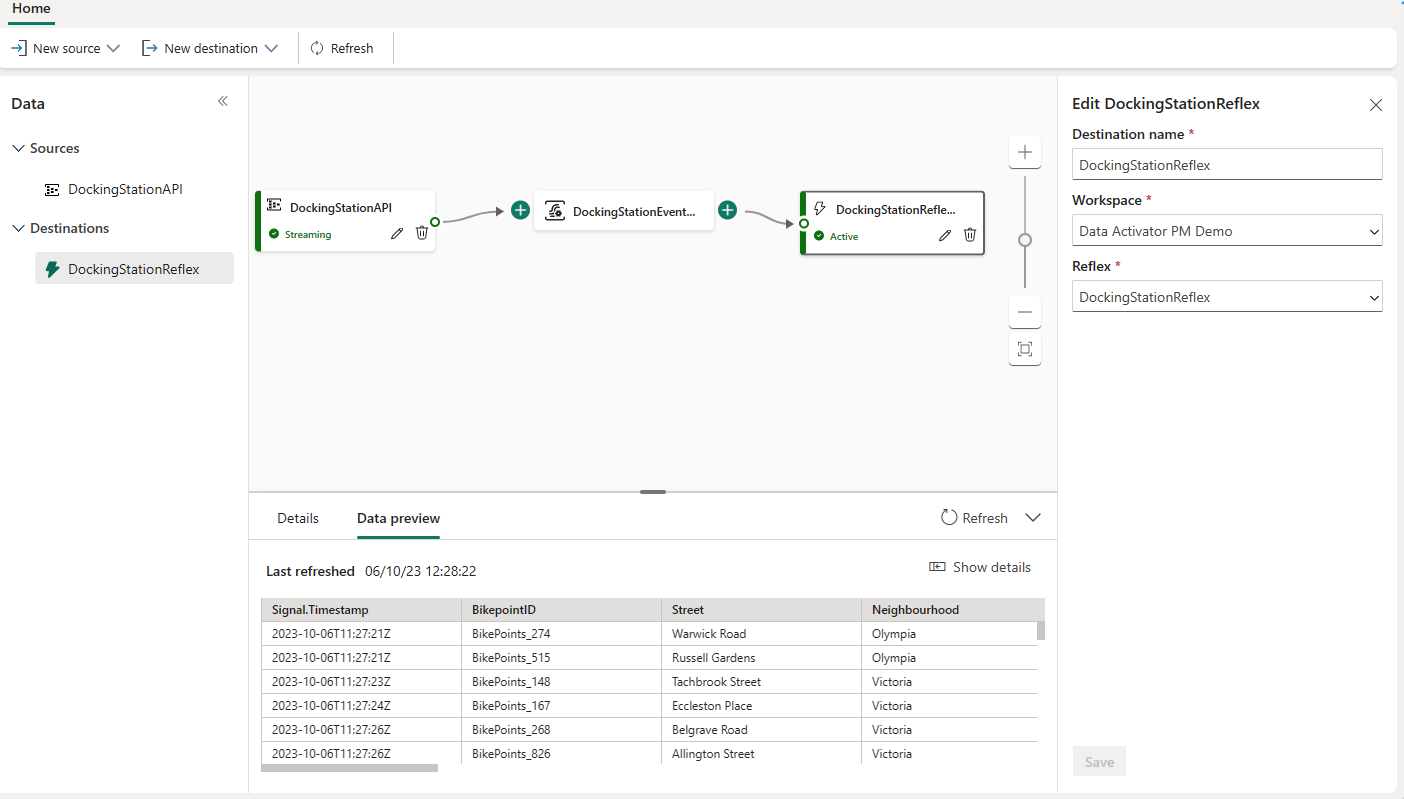The width and height of the screenshot is (1404, 799).
Task: Collapse the Data panel
Action: (x=223, y=101)
